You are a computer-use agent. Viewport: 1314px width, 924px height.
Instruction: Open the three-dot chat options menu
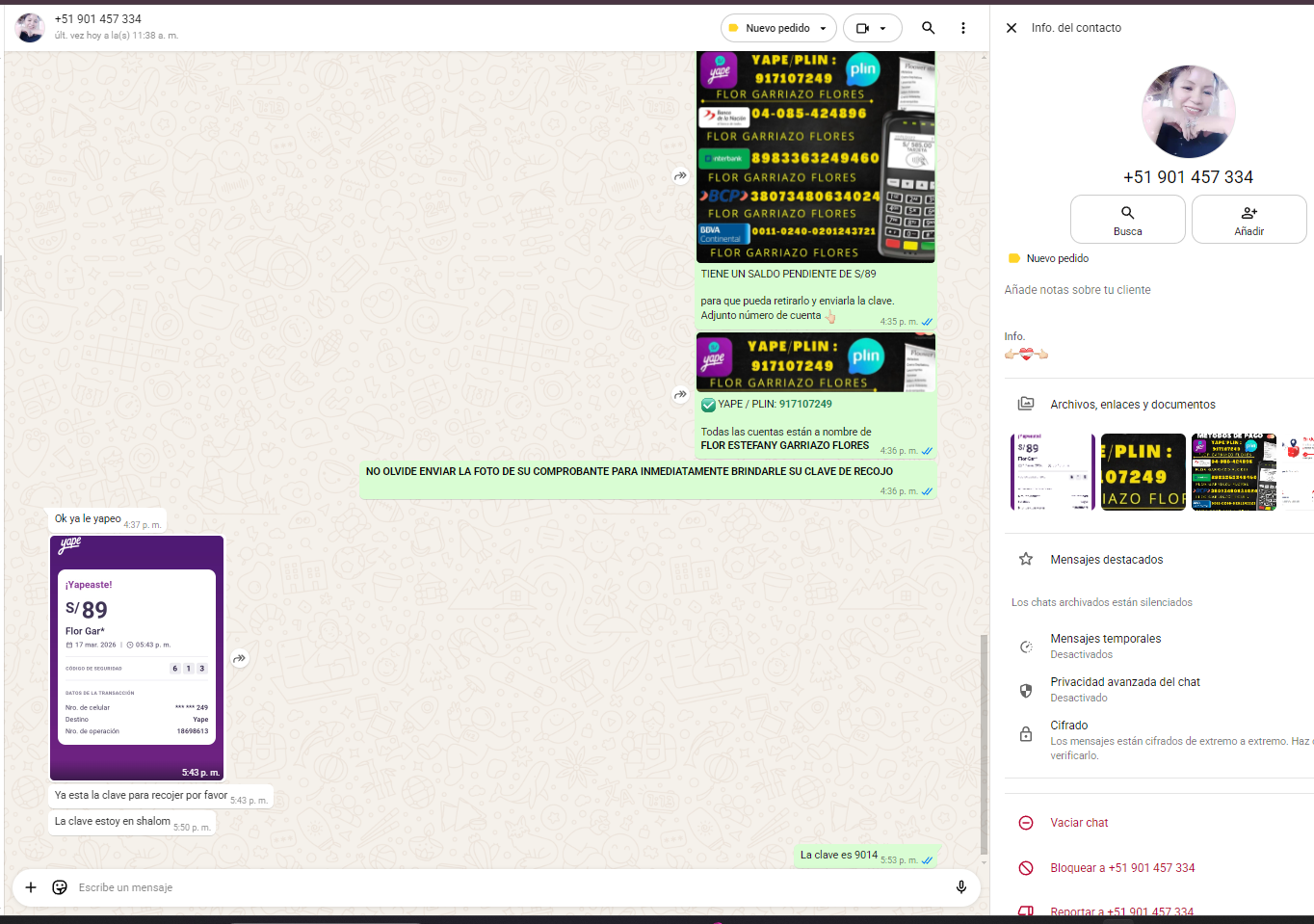coord(962,28)
